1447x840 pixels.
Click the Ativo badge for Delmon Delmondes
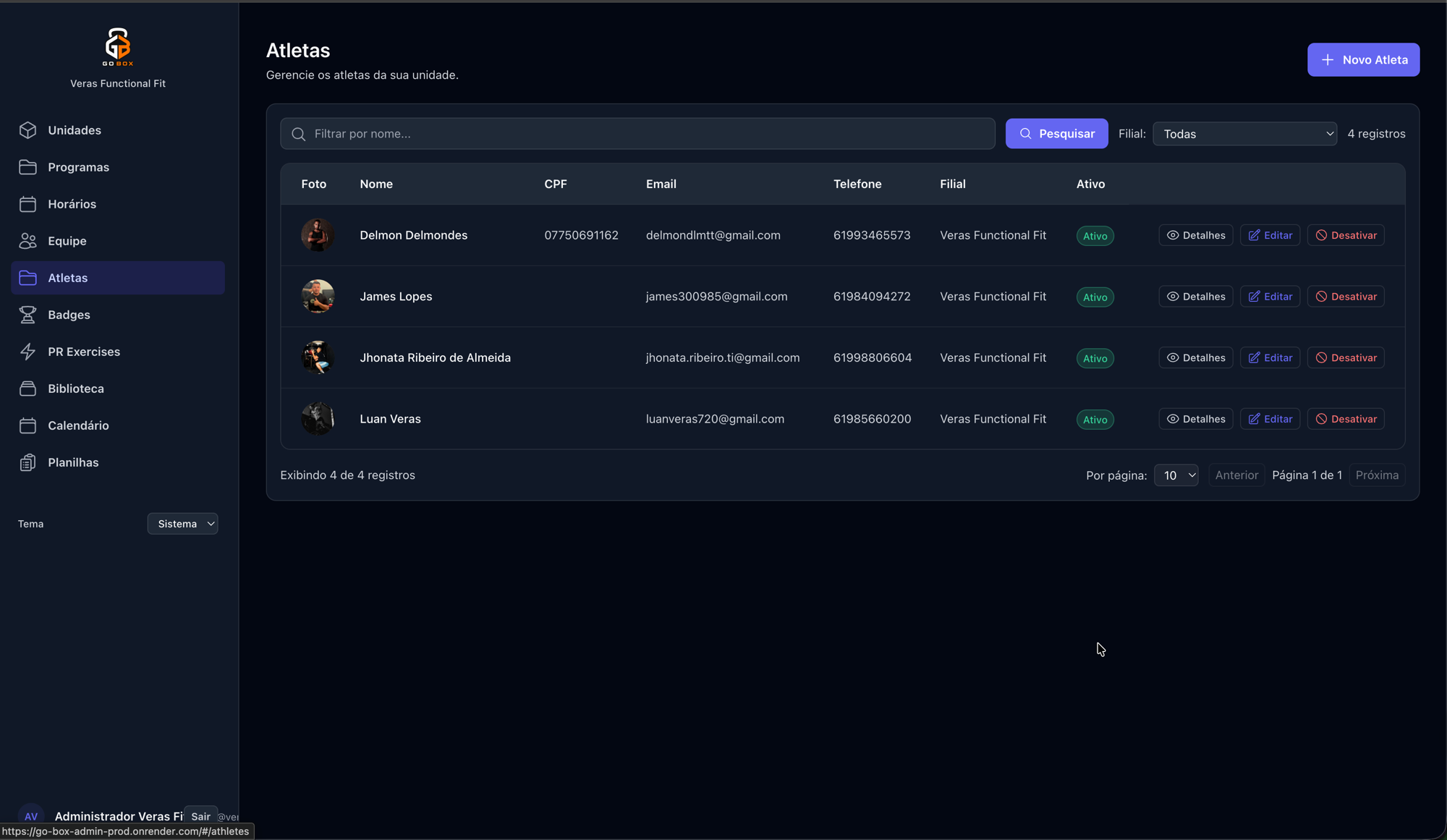(x=1095, y=236)
